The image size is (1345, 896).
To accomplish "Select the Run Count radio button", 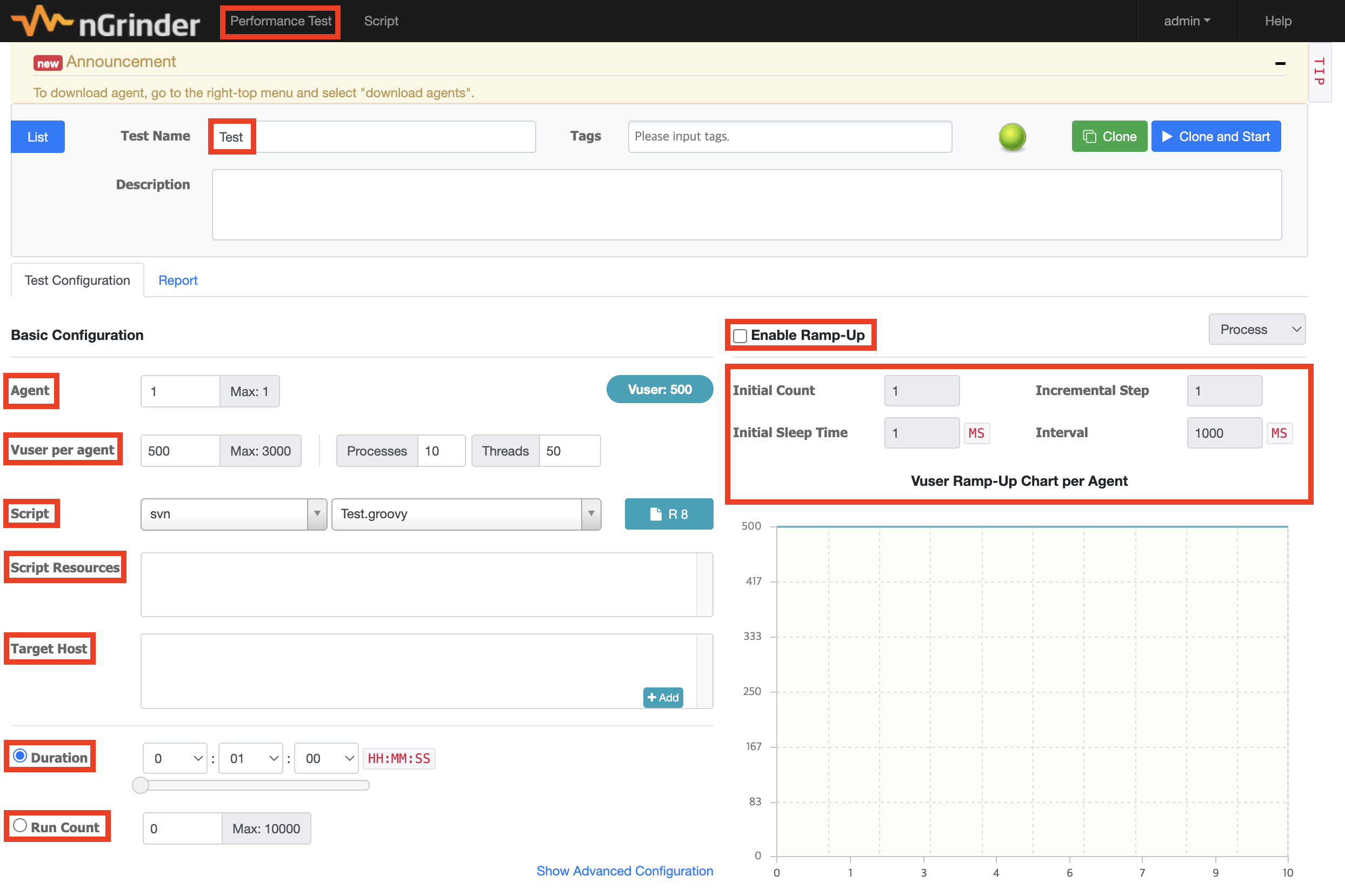I will pos(20,826).
